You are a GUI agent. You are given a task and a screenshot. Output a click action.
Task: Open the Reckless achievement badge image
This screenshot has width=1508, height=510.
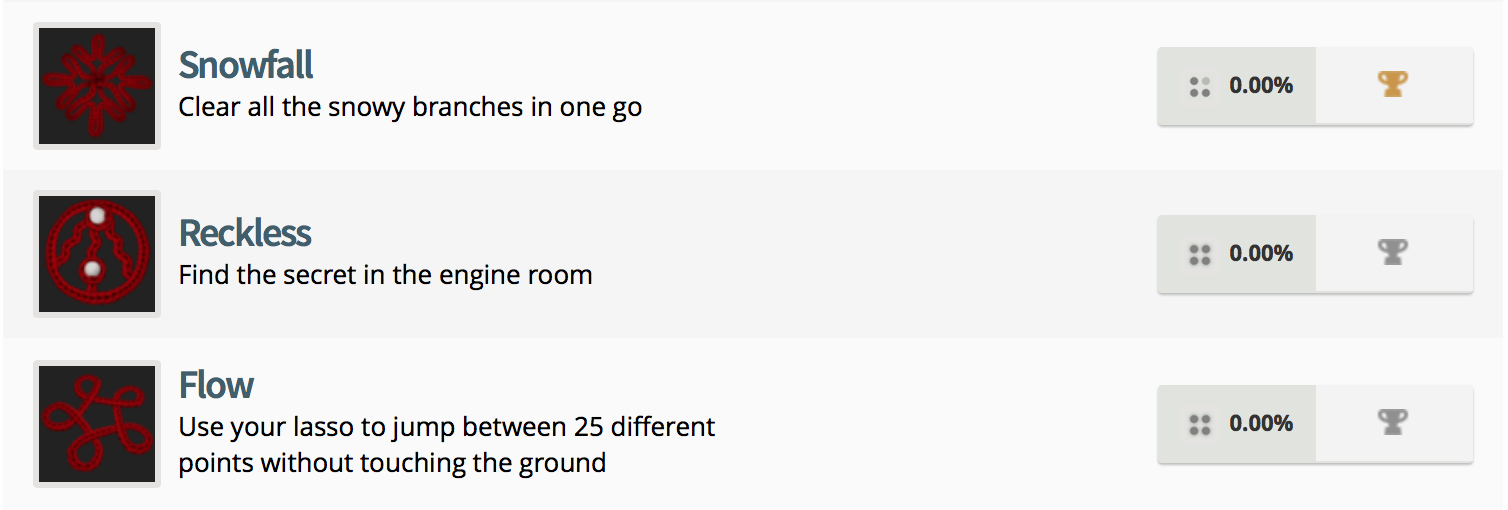(x=97, y=254)
